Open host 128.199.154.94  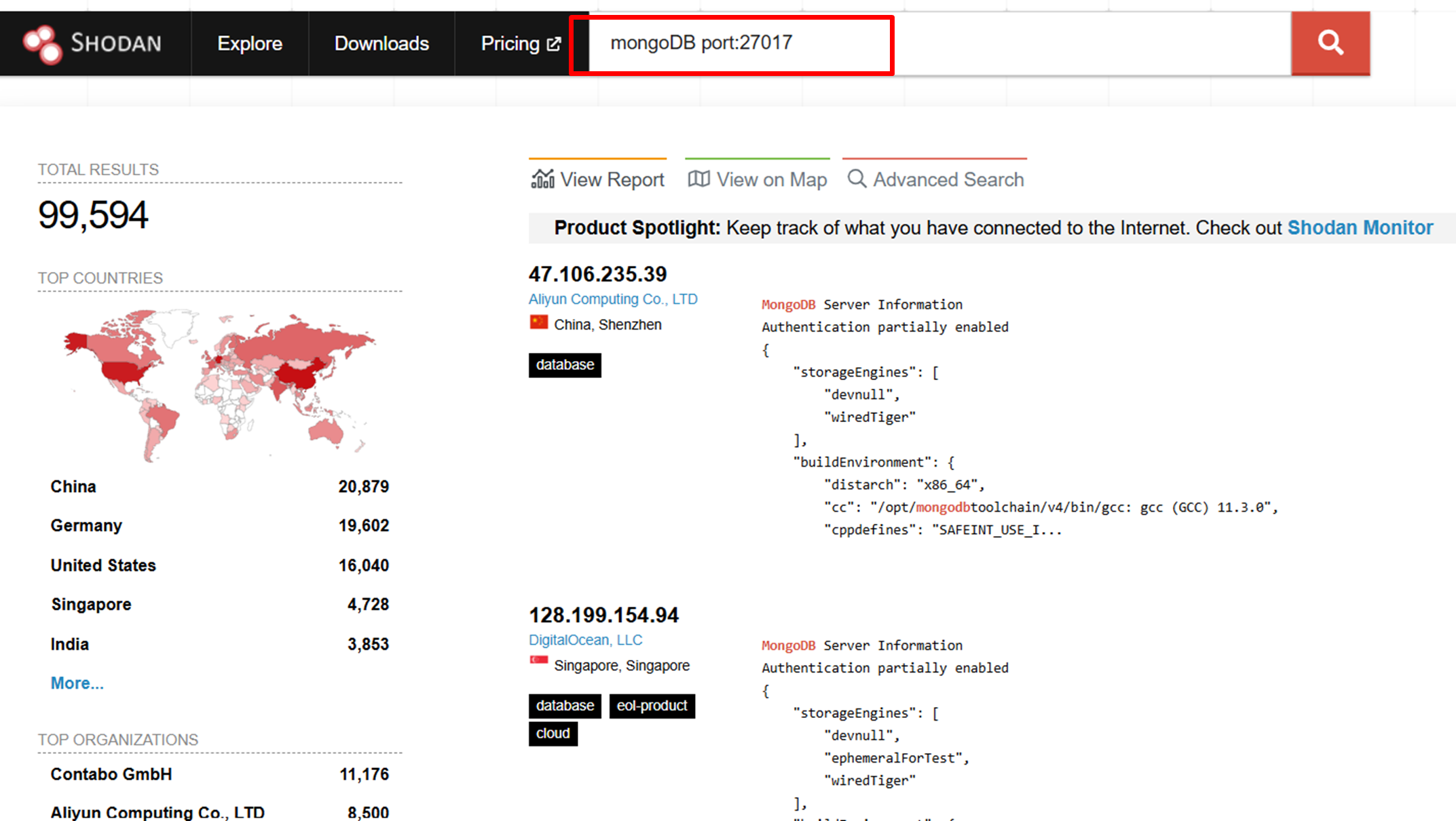coord(603,615)
